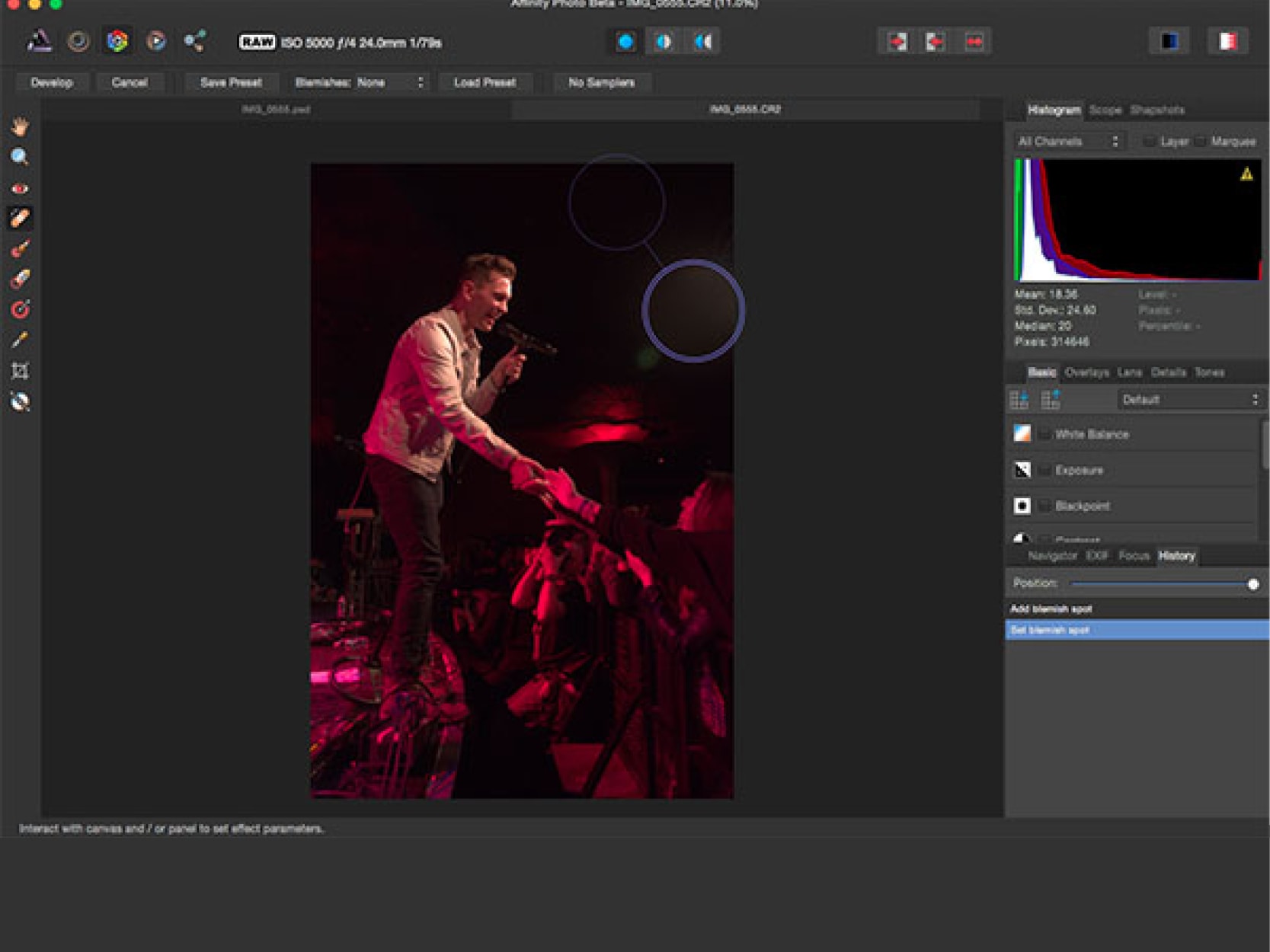1270x952 pixels.
Task: Open the EXIF tab
Action: click(1097, 556)
